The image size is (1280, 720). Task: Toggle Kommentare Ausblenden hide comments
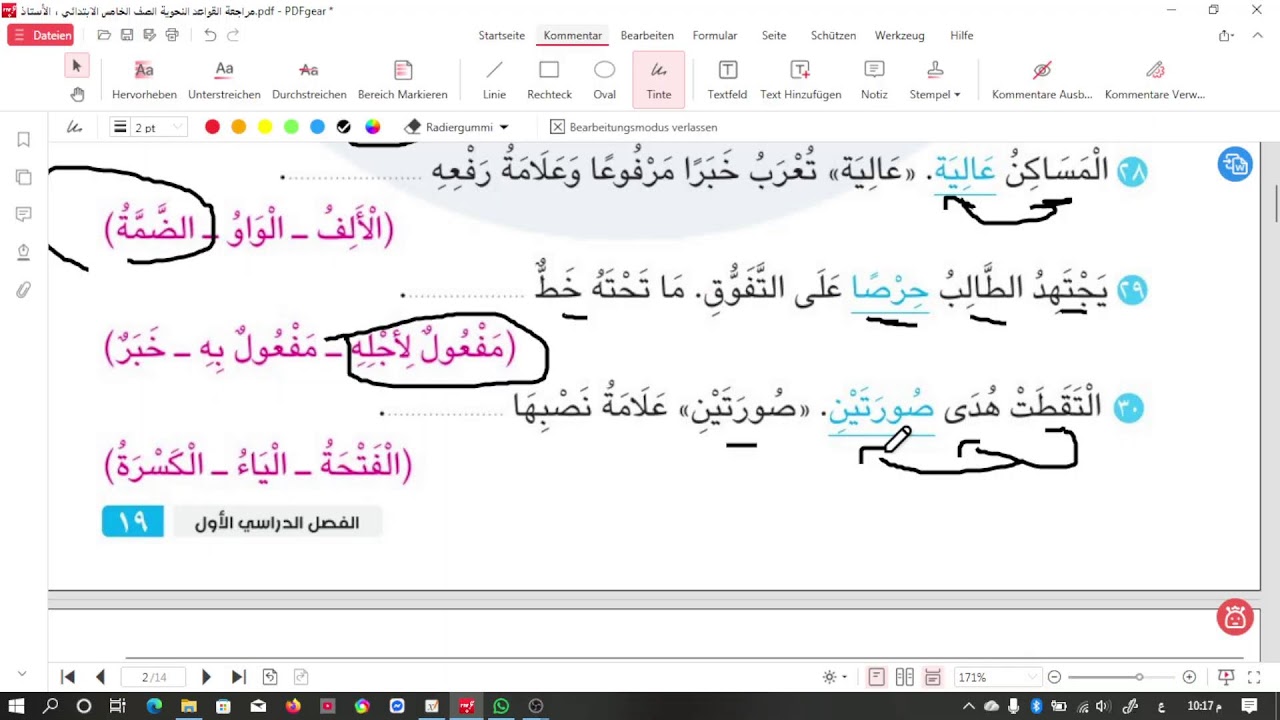1042,81
